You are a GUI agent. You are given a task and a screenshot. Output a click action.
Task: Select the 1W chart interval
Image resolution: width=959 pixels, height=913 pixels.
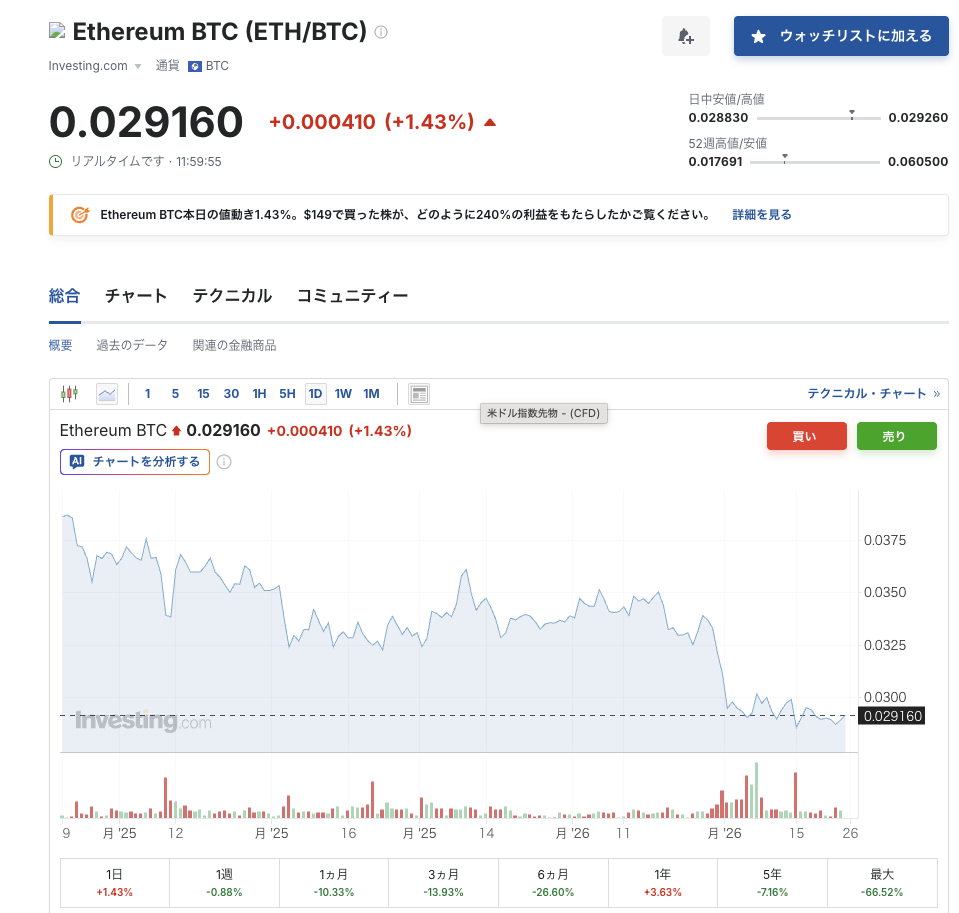343,394
